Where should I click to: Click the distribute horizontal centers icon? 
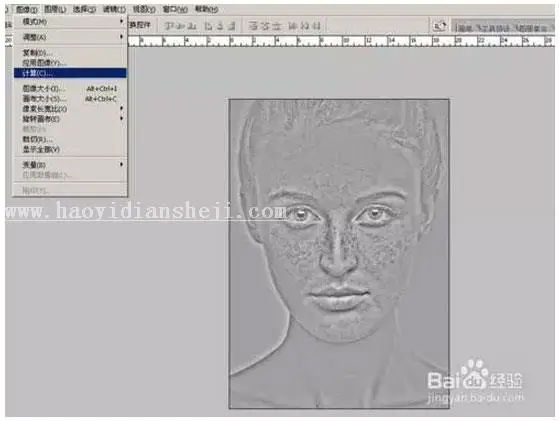[305, 26]
